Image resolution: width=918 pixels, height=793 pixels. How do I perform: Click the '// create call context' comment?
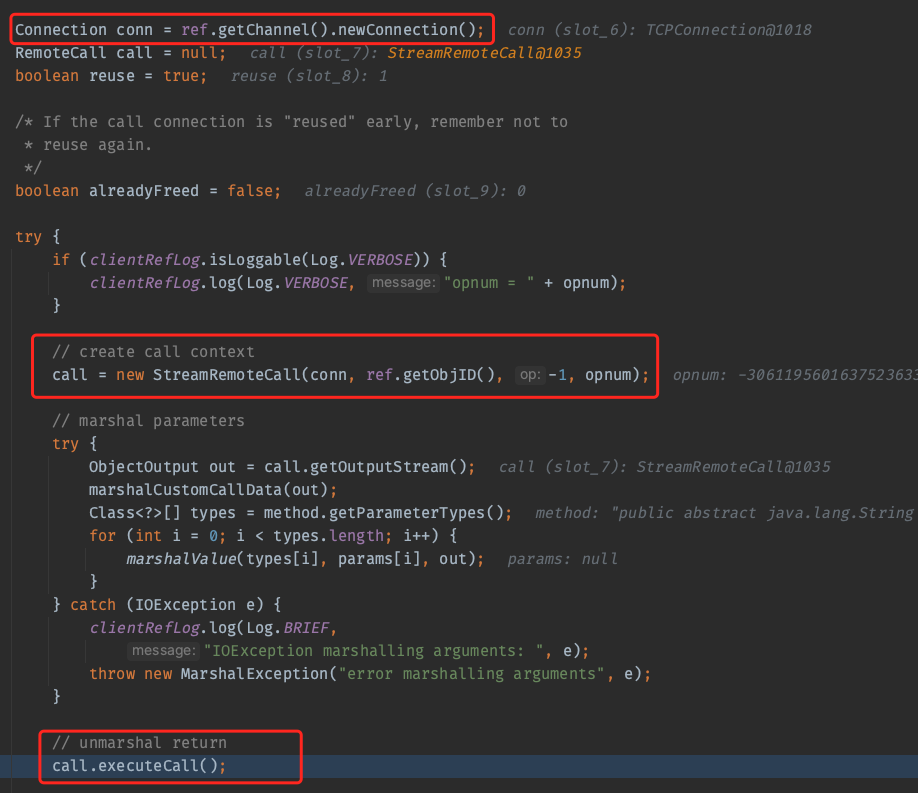click(153, 352)
